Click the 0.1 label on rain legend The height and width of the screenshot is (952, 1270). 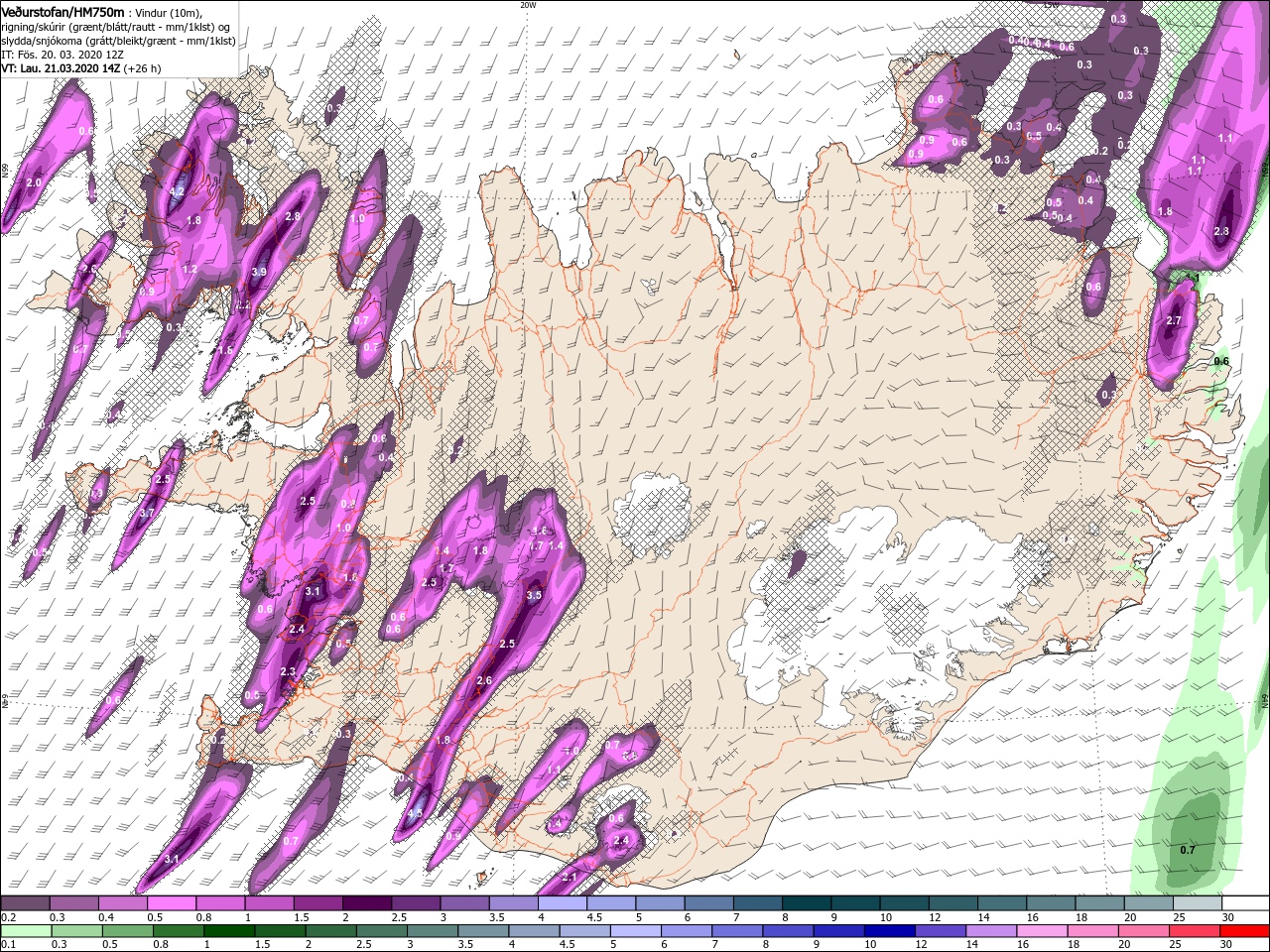click(8, 945)
